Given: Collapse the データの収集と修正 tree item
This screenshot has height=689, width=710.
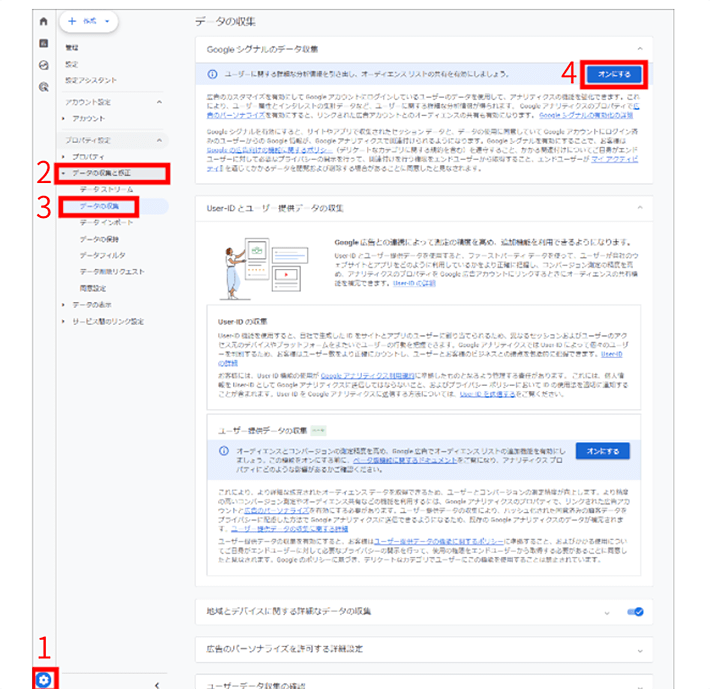Looking at the screenshot, I should click(63, 173).
